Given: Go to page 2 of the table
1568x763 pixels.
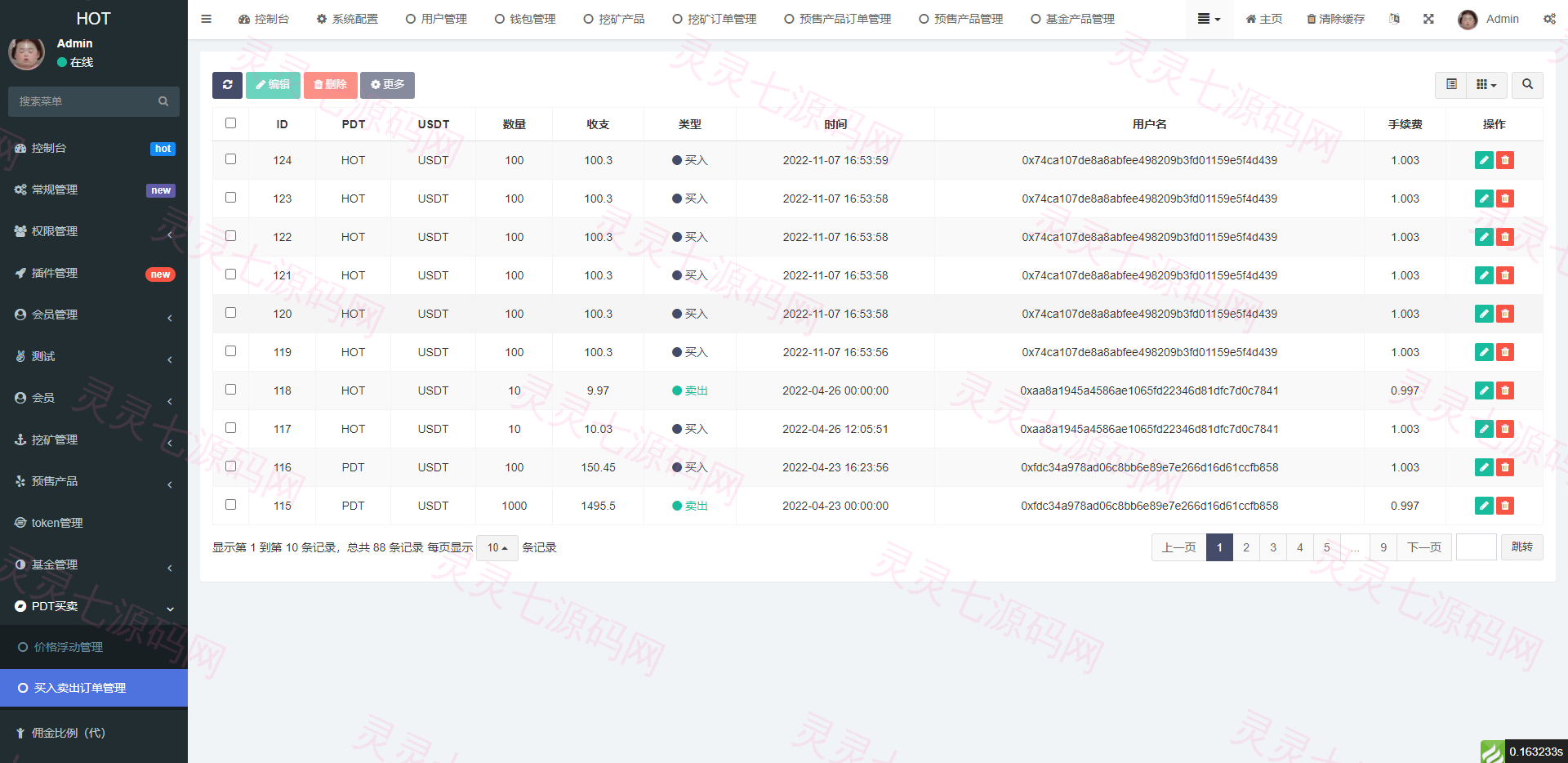Looking at the screenshot, I should 1246,547.
